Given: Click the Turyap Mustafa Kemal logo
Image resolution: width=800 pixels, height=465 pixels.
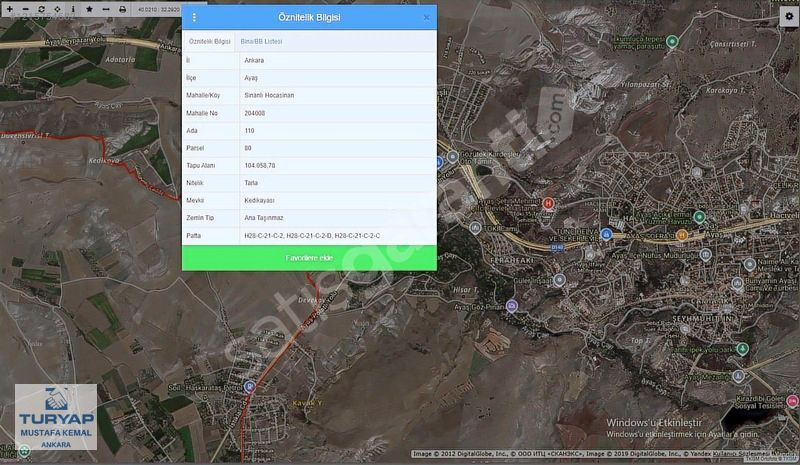Looking at the screenshot, I should point(56,417).
